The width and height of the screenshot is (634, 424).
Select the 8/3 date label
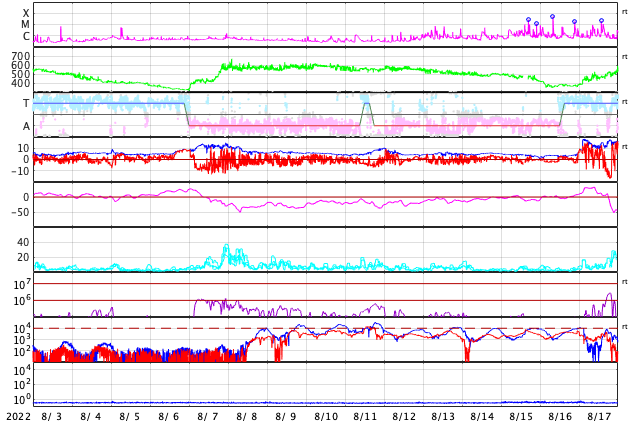pyautogui.click(x=52, y=417)
